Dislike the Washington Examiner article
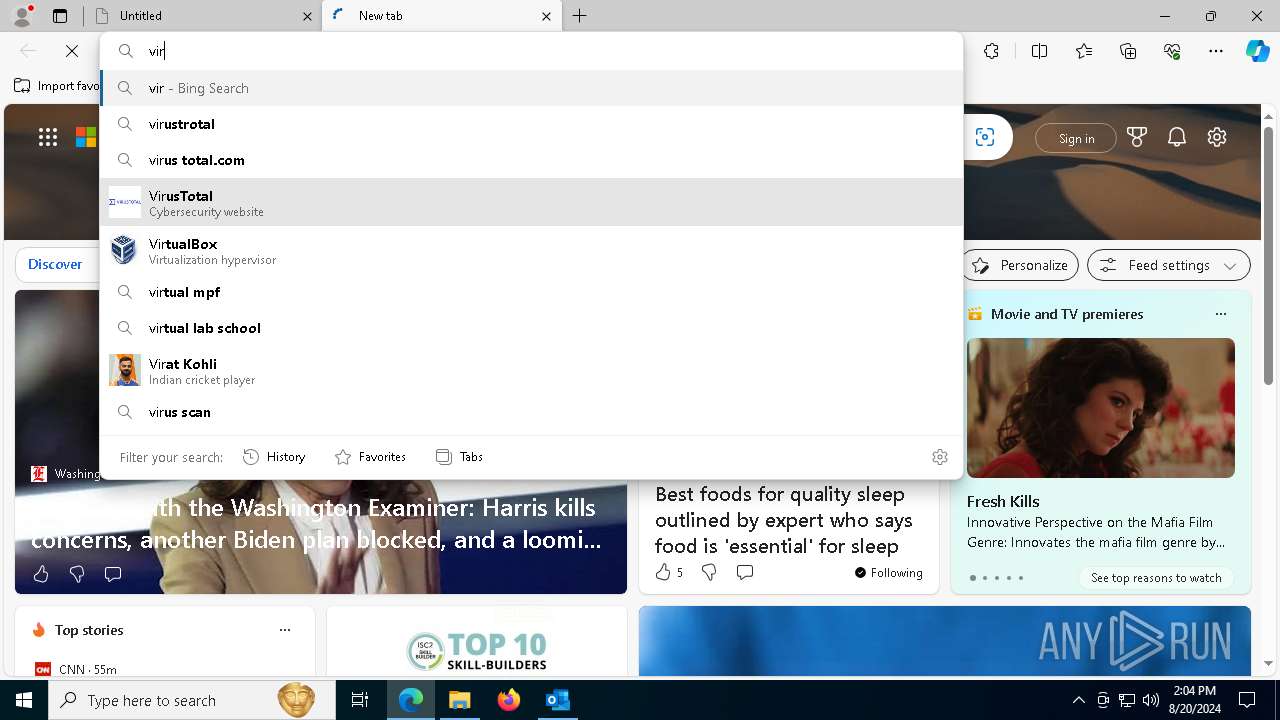The height and width of the screenshot is (720, 1280). (77, 574)
